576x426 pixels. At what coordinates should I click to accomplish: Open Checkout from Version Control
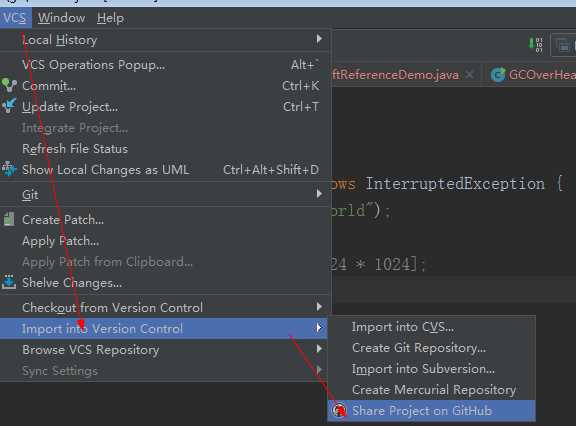tap(165, 307)
